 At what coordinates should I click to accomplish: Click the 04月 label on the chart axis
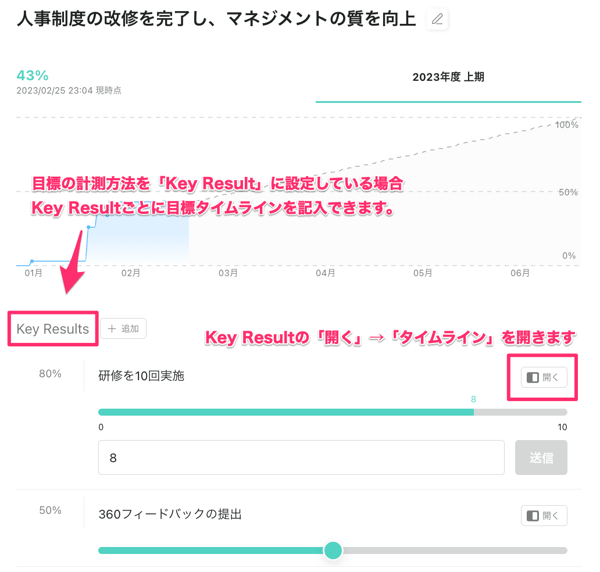[325, 273]
